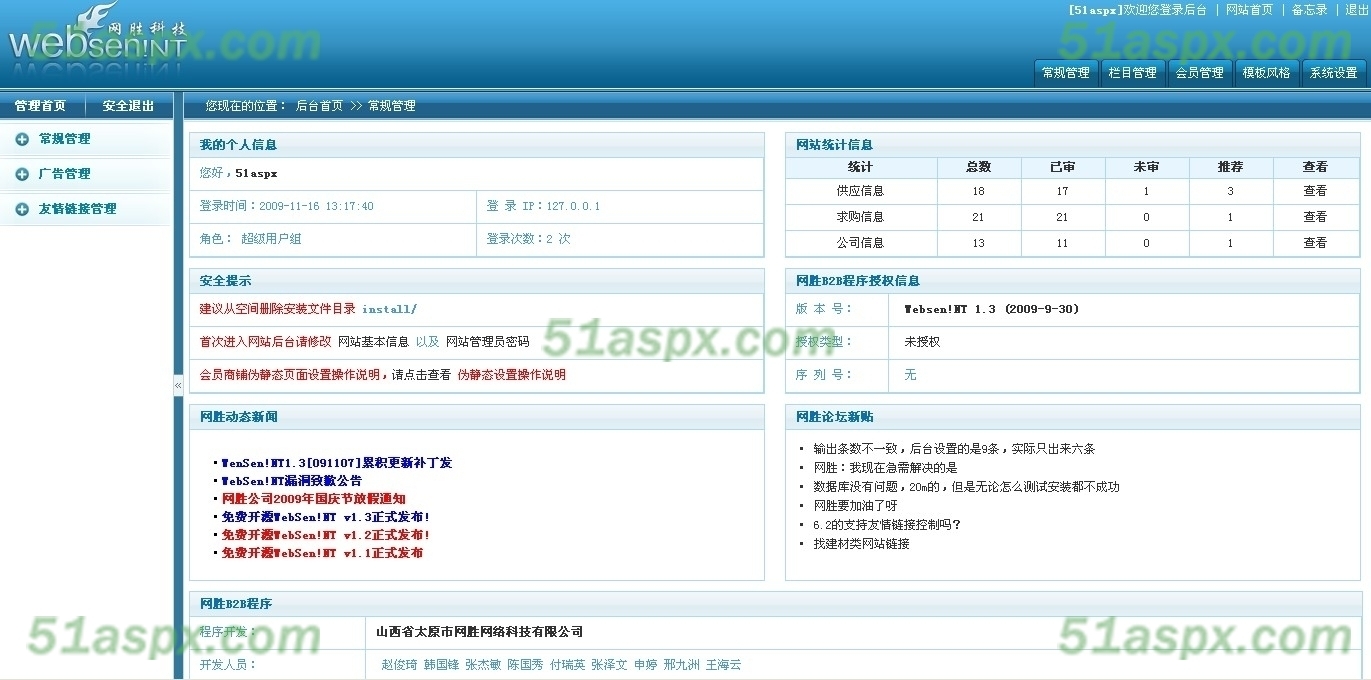Select 友情链接管理 label in left sidebar
Screen dimensions: 1371x680
[x=77, y=209]
